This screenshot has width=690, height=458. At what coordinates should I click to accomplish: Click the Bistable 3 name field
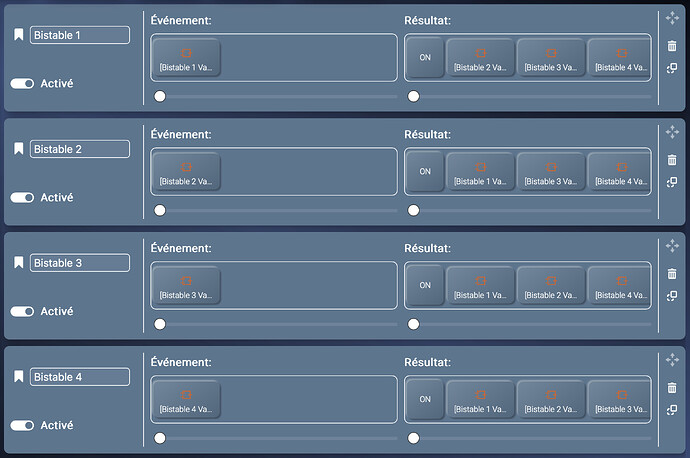pyautogui.click(x=80, y=263)
